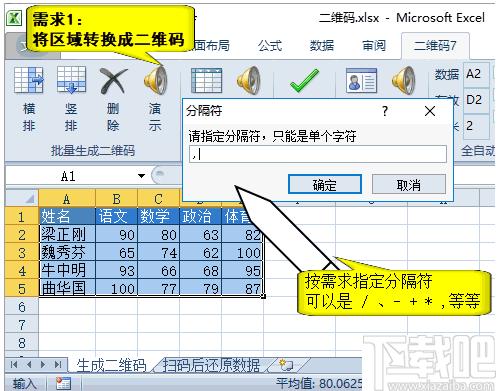The height and width of the screenshot is (391, 498).
Task: Close the 分隔符 dialog
Action: pyautogui.click(x=430, y=111)
